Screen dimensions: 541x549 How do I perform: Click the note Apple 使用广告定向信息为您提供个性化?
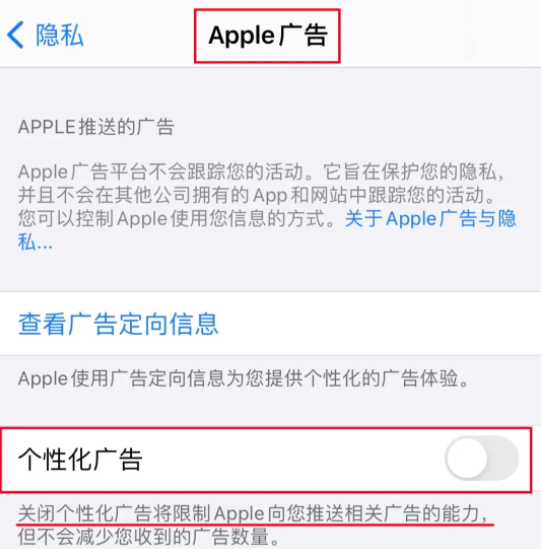[243, 379]
